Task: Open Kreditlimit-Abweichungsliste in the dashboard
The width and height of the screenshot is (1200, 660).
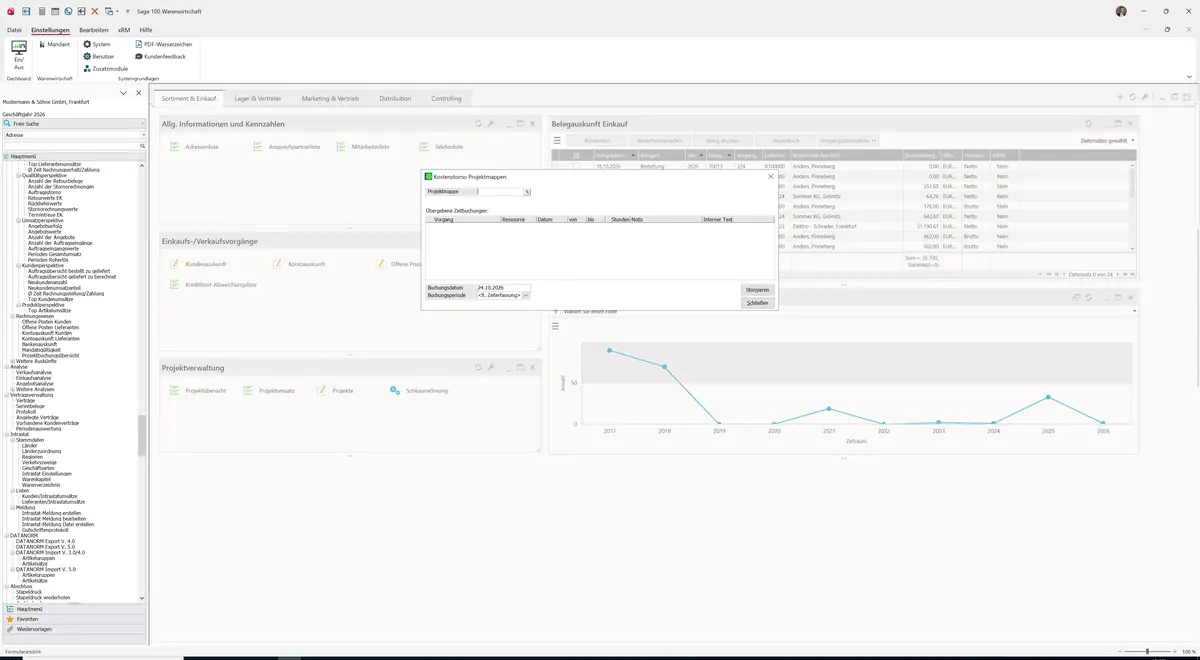Action: [214, 285]
